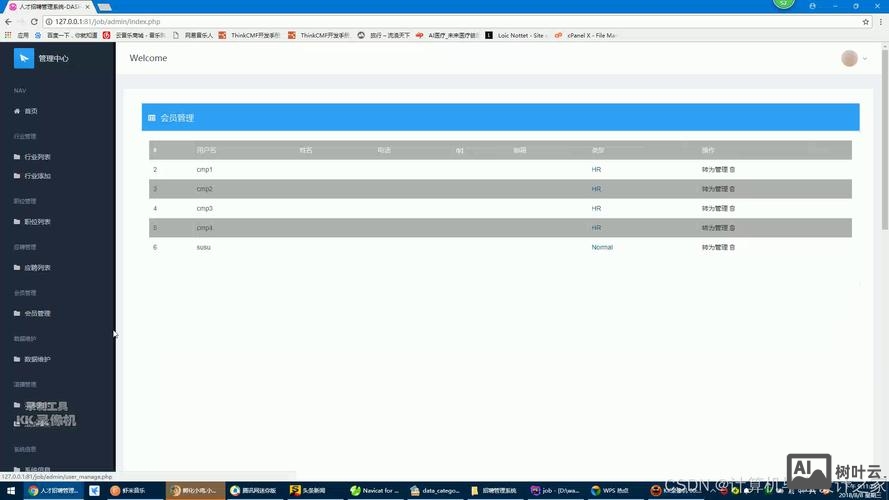Click the folder icon beside 行业列表

(17, 157)
